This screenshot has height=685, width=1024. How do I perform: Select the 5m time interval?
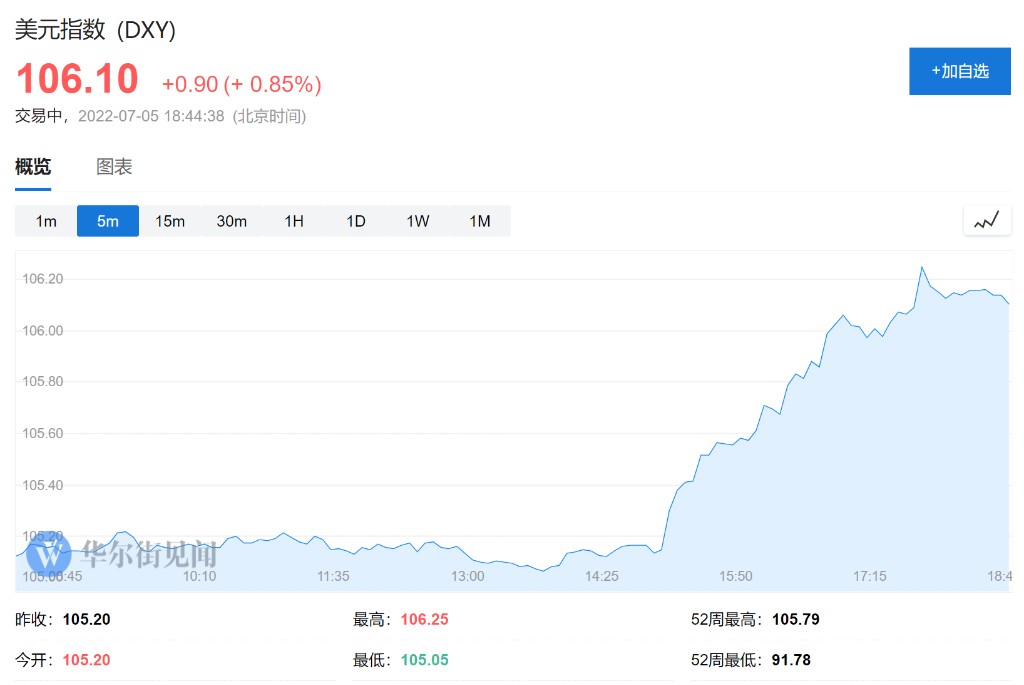108,221
